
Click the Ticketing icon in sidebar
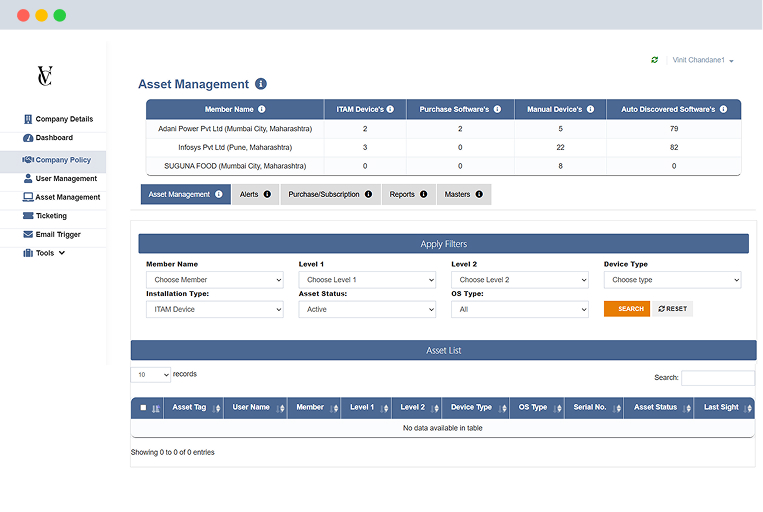point(28,216)
